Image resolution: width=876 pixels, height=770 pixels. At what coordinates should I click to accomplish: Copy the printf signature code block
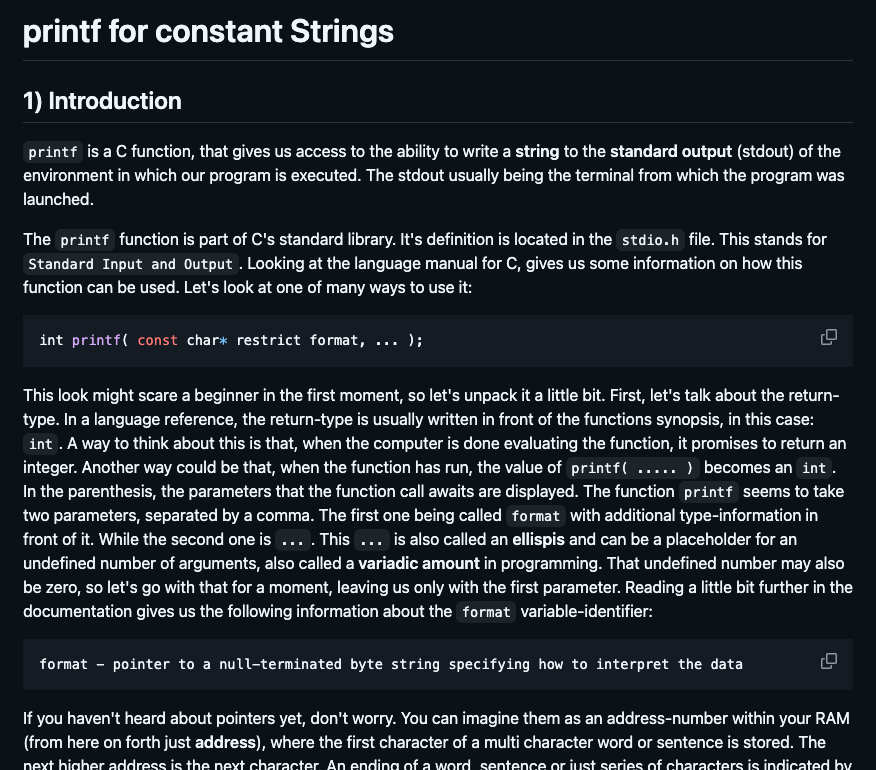[828, 337]
